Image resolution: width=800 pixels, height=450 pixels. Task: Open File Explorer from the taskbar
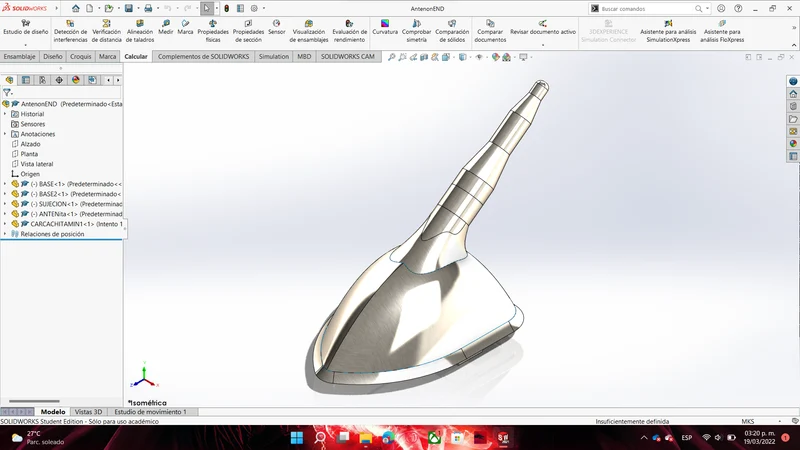(365, 438)
